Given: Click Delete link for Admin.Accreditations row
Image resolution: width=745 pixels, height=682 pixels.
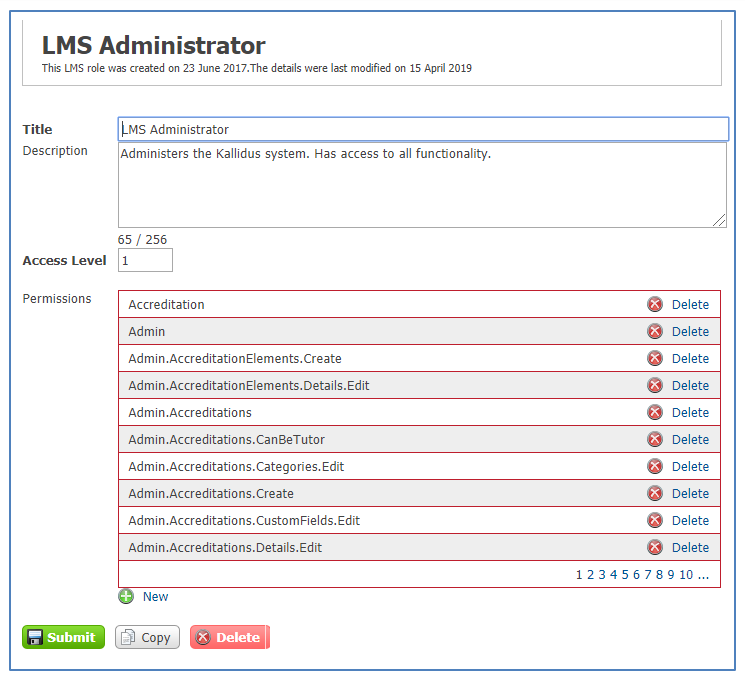Looking at the screenshot, I should coord(690,413).
